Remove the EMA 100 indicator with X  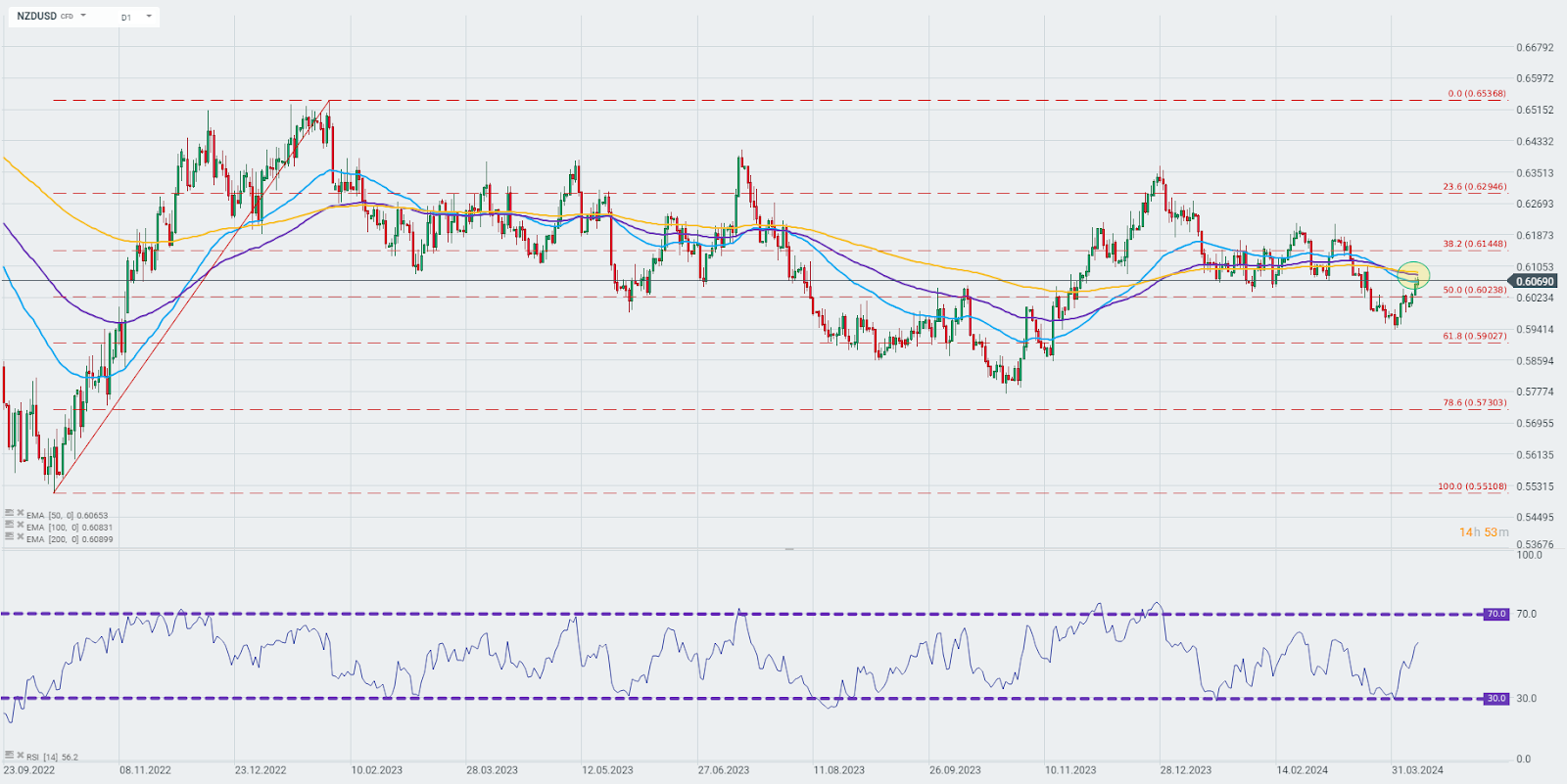click(20, 526)
